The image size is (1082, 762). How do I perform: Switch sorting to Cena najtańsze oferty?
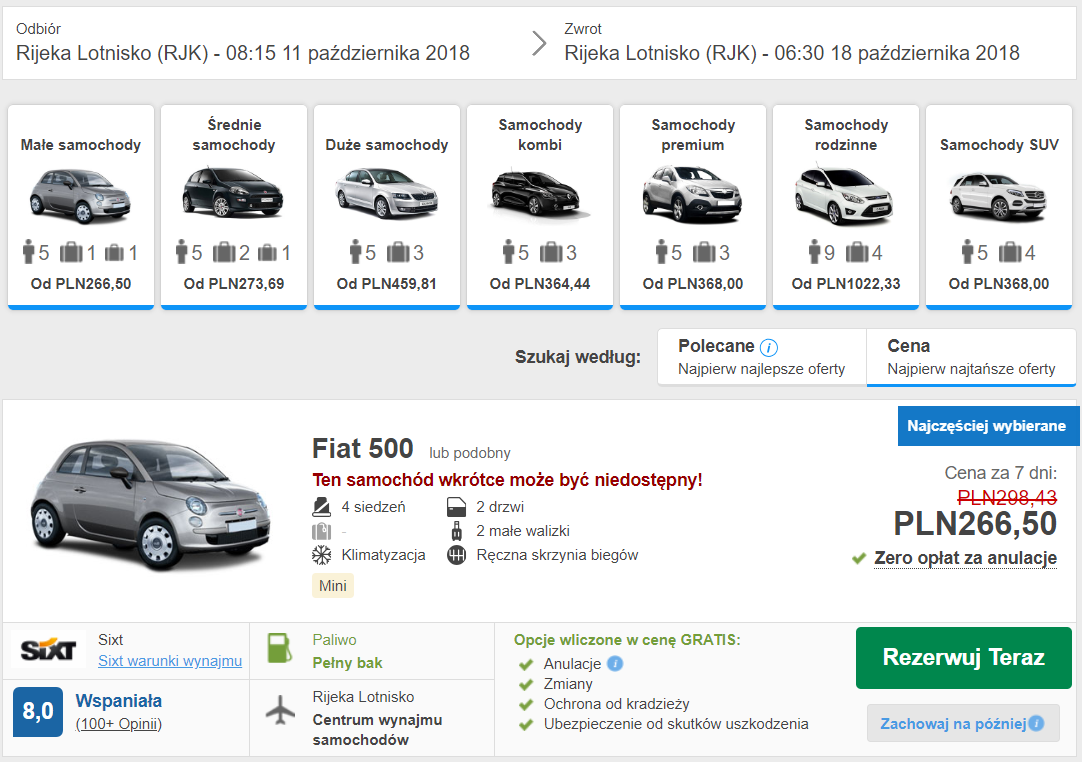(970, 355)
